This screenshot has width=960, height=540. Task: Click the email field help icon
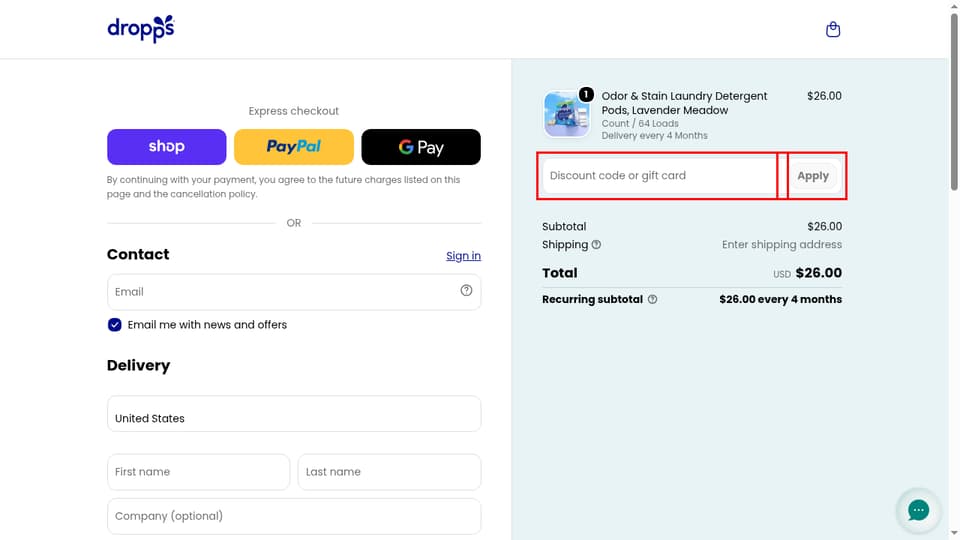point(466,291)
